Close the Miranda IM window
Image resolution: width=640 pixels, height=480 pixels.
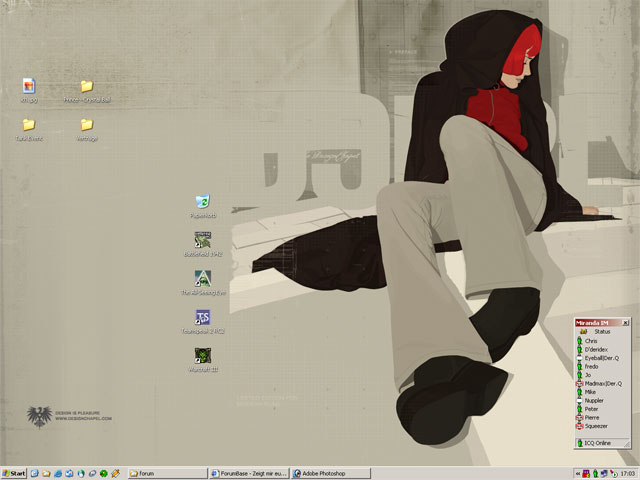pos(625,323)
